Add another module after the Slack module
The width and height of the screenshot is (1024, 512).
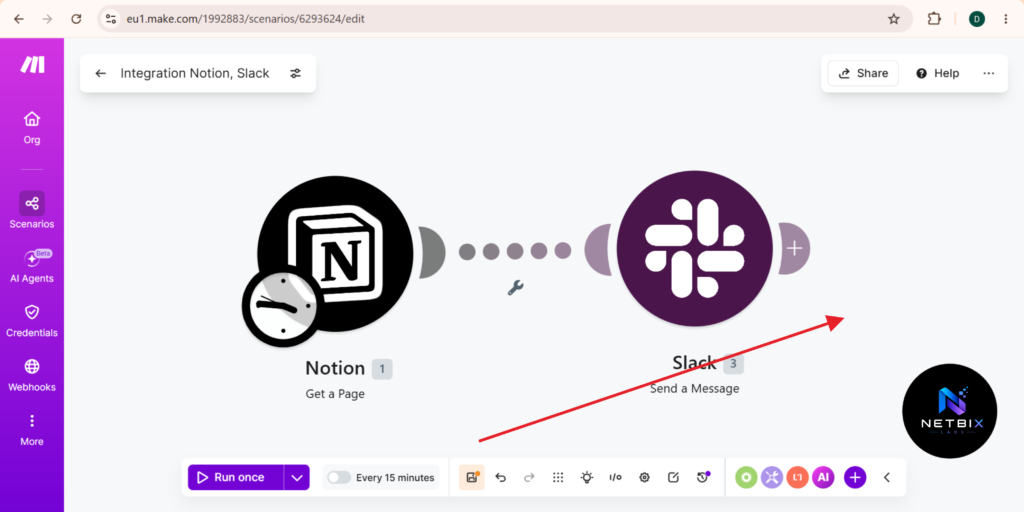click(x=794, y=248)
